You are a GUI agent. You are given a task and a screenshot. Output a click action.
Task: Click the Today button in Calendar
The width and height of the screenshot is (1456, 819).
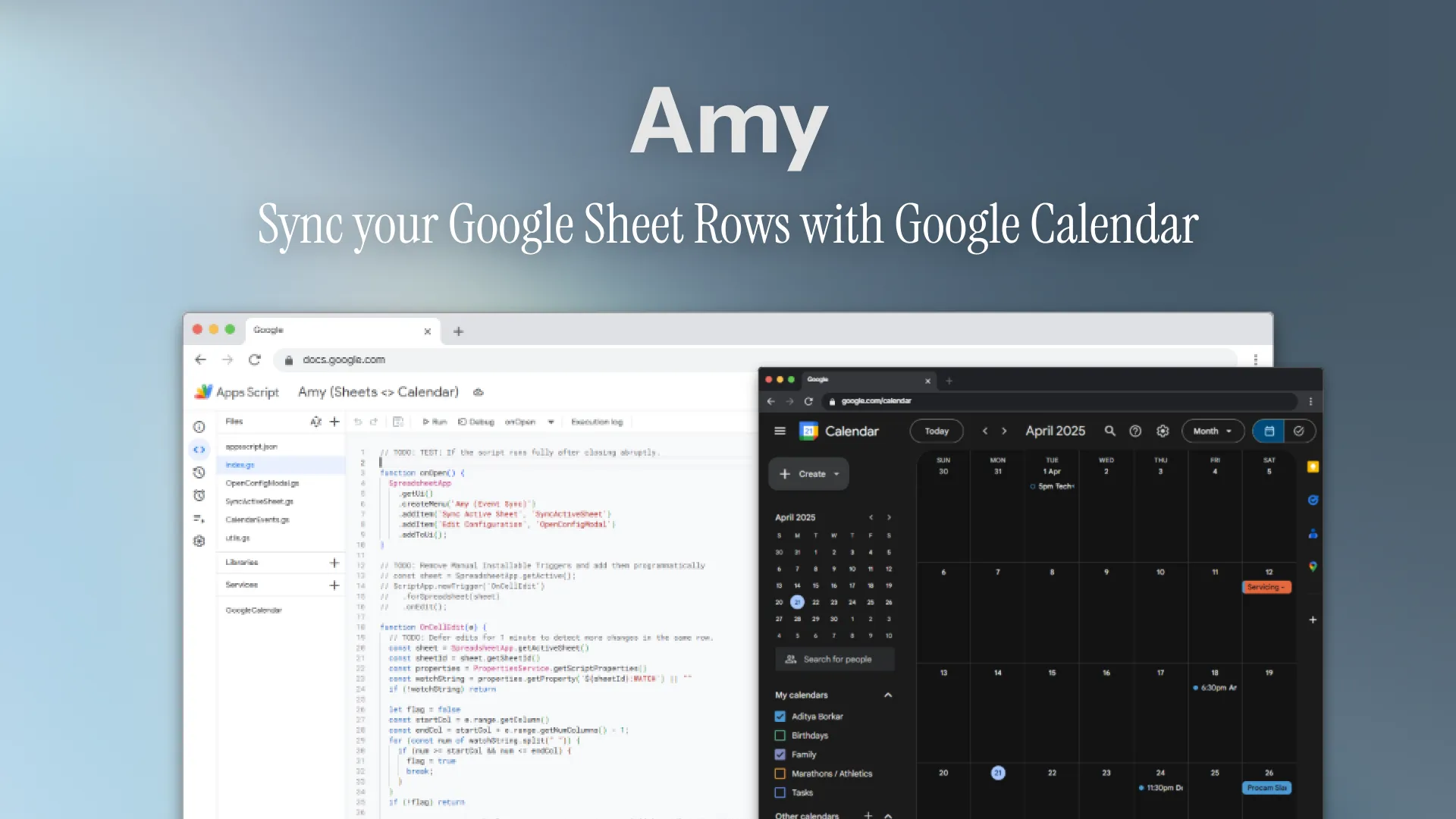(x=937, y=431)
